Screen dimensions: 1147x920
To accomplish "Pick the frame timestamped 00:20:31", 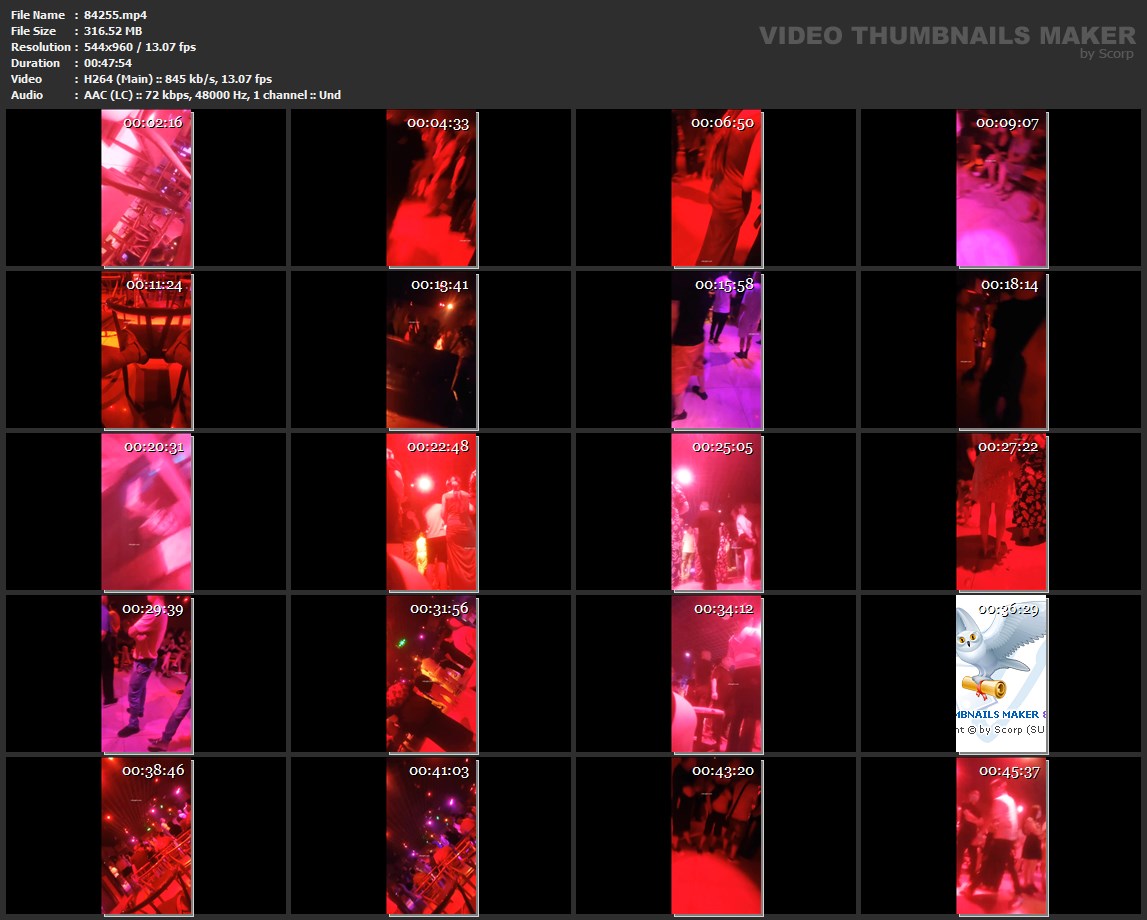I will pyautogui.click(x=146, y=513).
